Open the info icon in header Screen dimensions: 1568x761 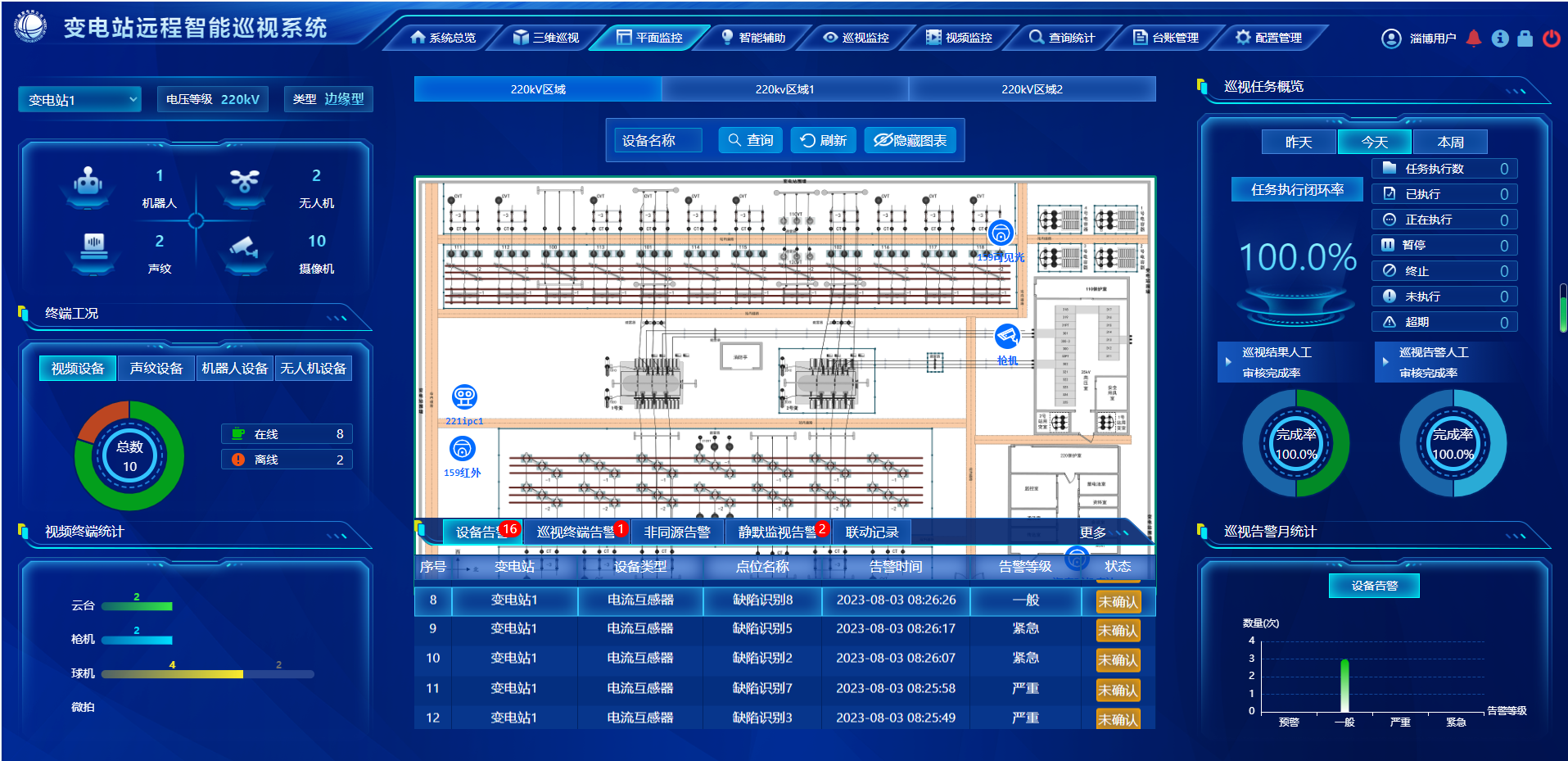pos(1499,38)
